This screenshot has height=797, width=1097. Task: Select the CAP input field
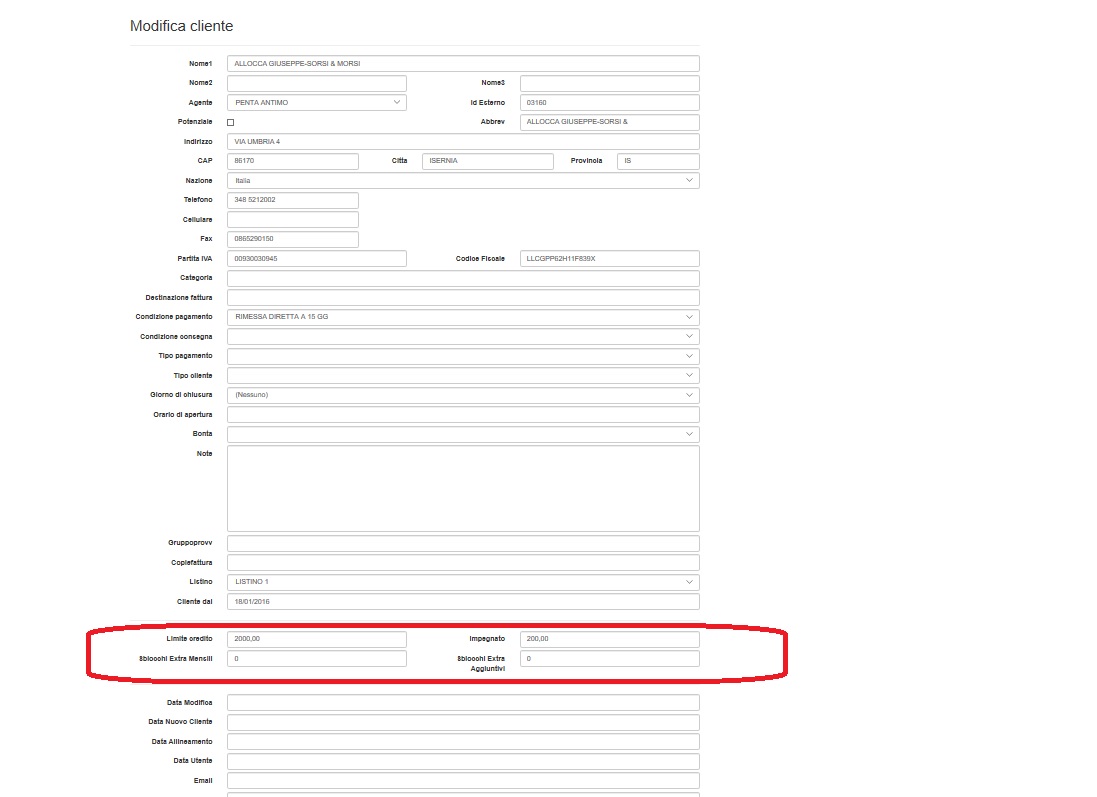coord(292,161)
